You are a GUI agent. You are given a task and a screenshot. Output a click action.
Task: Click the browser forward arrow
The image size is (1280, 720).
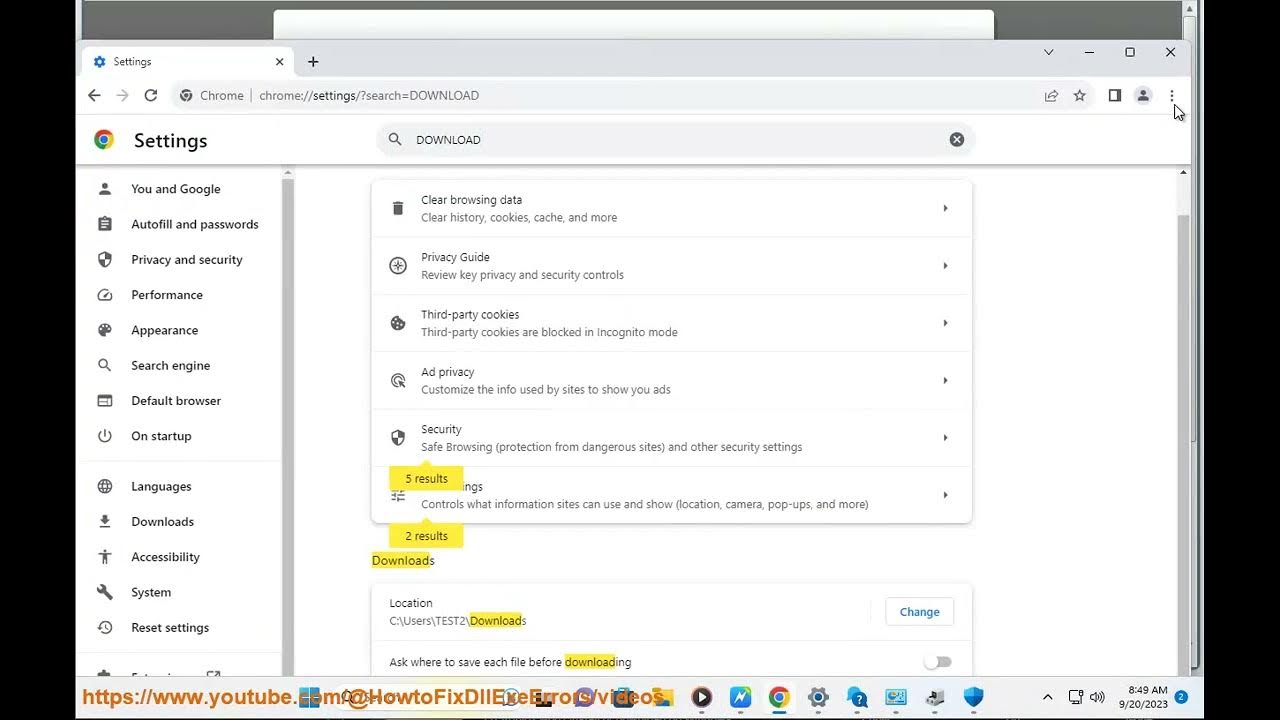pos(122,95)
